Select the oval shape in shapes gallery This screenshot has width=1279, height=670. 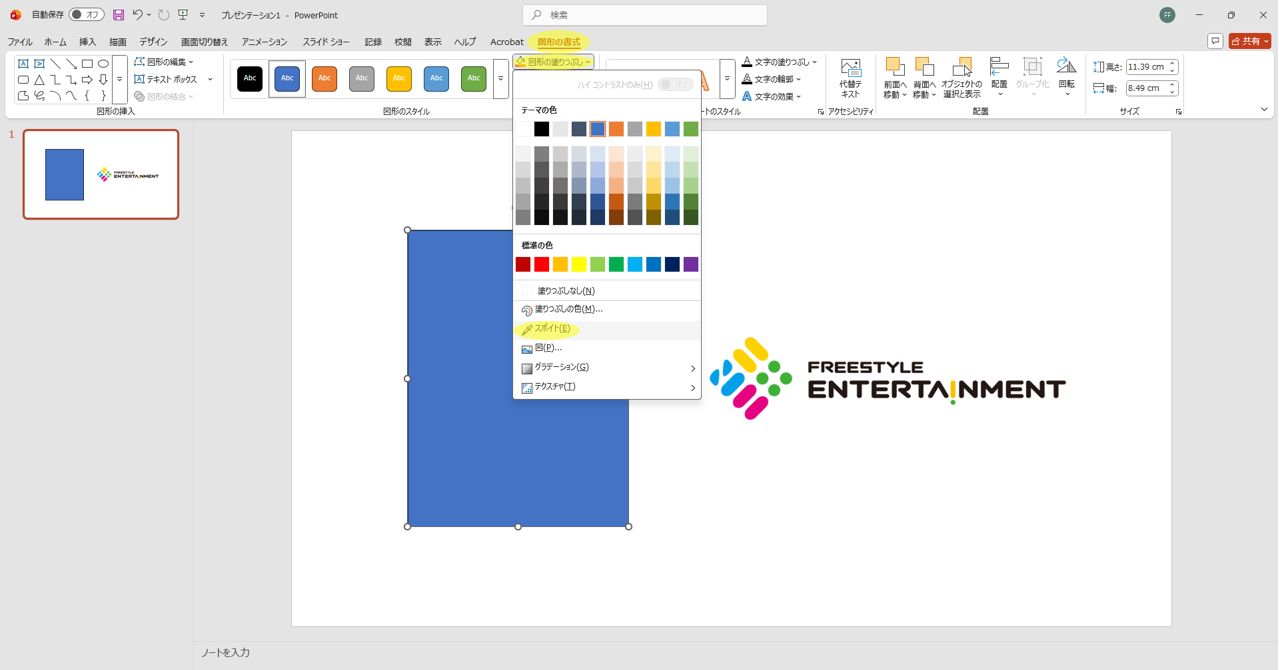tap(103, 63)
